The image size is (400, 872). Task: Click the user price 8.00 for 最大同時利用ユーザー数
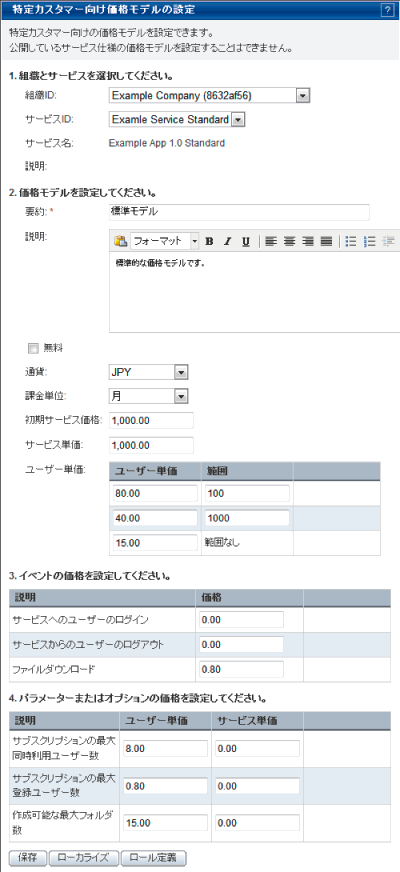[165, 749]
